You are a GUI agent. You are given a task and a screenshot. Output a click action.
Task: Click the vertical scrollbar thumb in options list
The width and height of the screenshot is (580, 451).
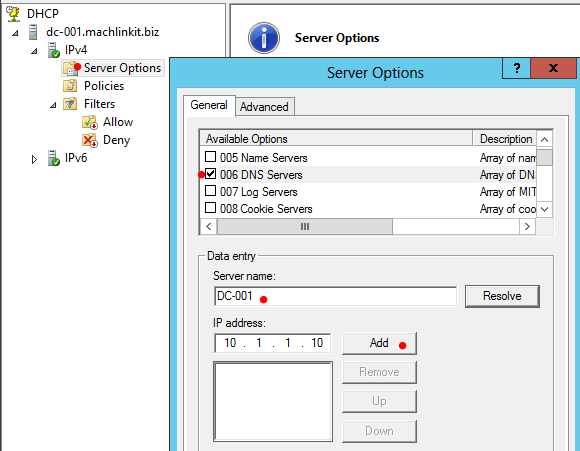tap(544, 157)
